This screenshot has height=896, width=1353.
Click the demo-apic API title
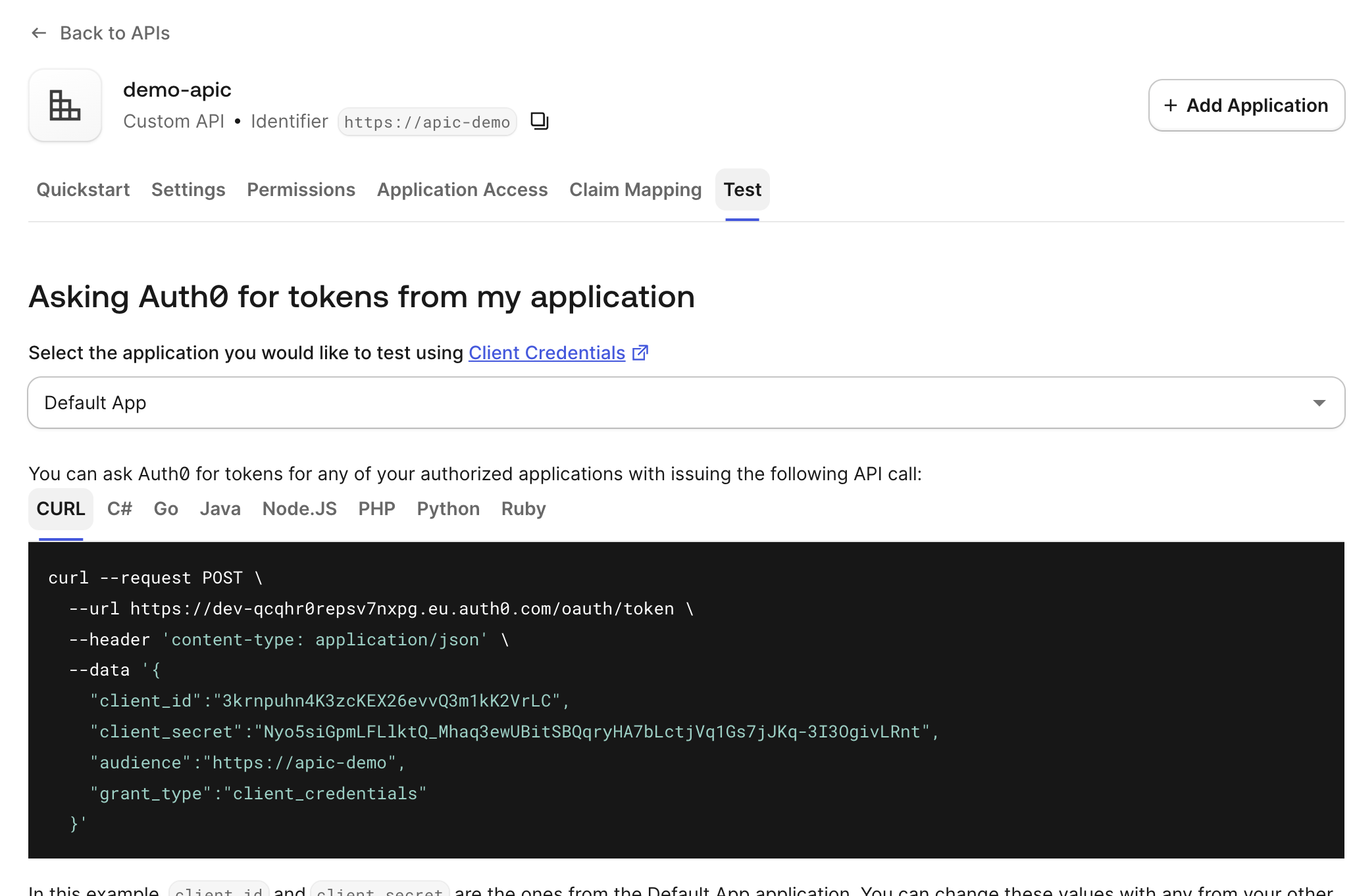177,89
